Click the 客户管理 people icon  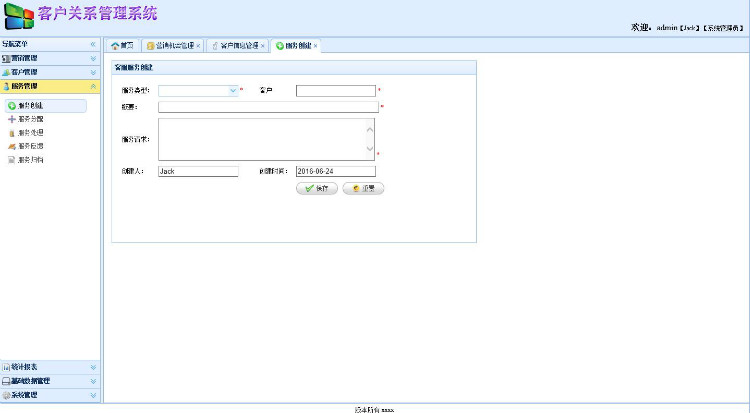click(x=6, y=72)
